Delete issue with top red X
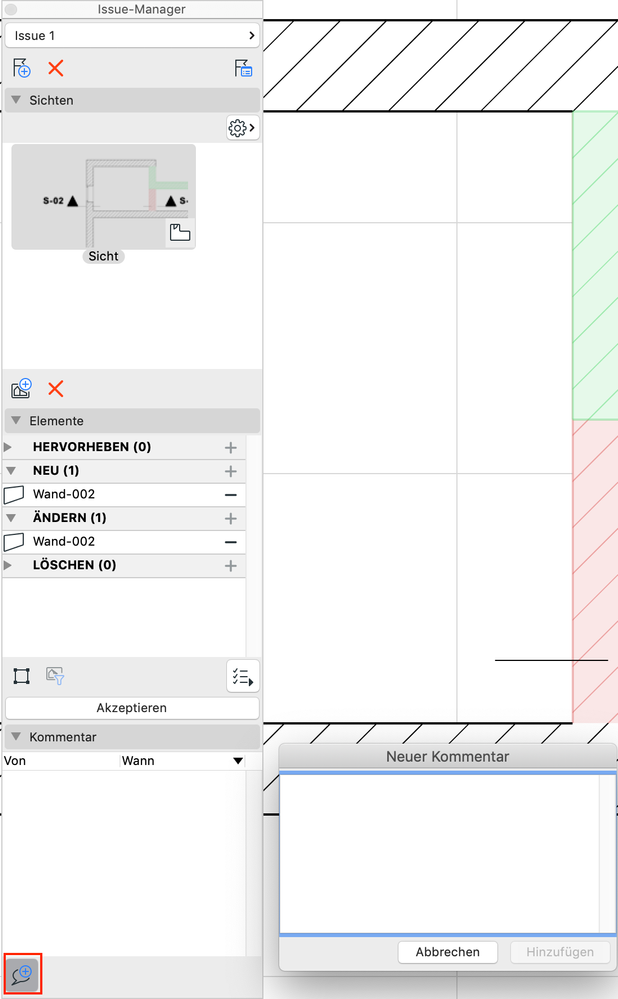Image resolution: width=618 pixels, height=999 pixels. point(55,68)
